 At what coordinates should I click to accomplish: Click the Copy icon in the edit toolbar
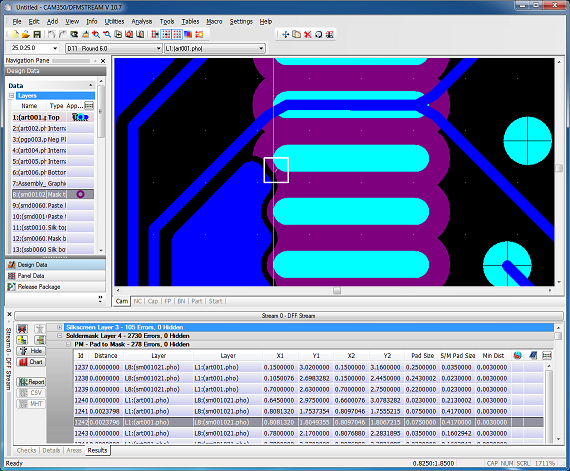pyautogui.click(x=297, y=35)
